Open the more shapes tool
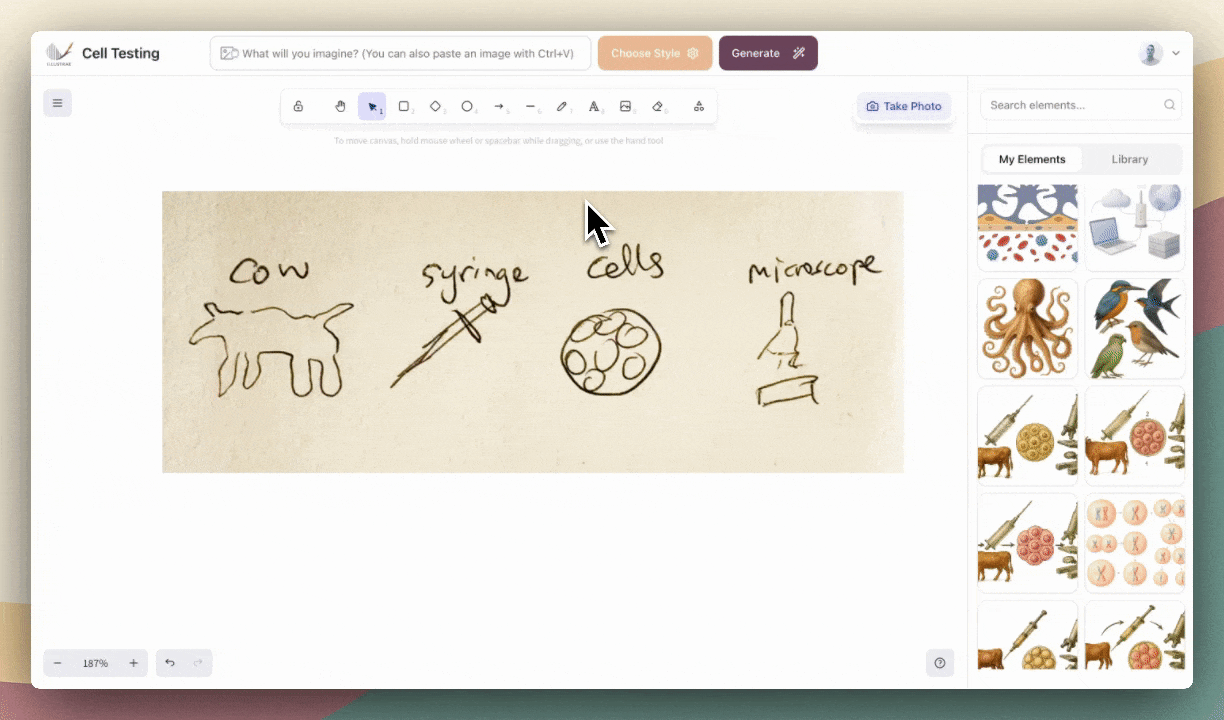 [699, 106]
